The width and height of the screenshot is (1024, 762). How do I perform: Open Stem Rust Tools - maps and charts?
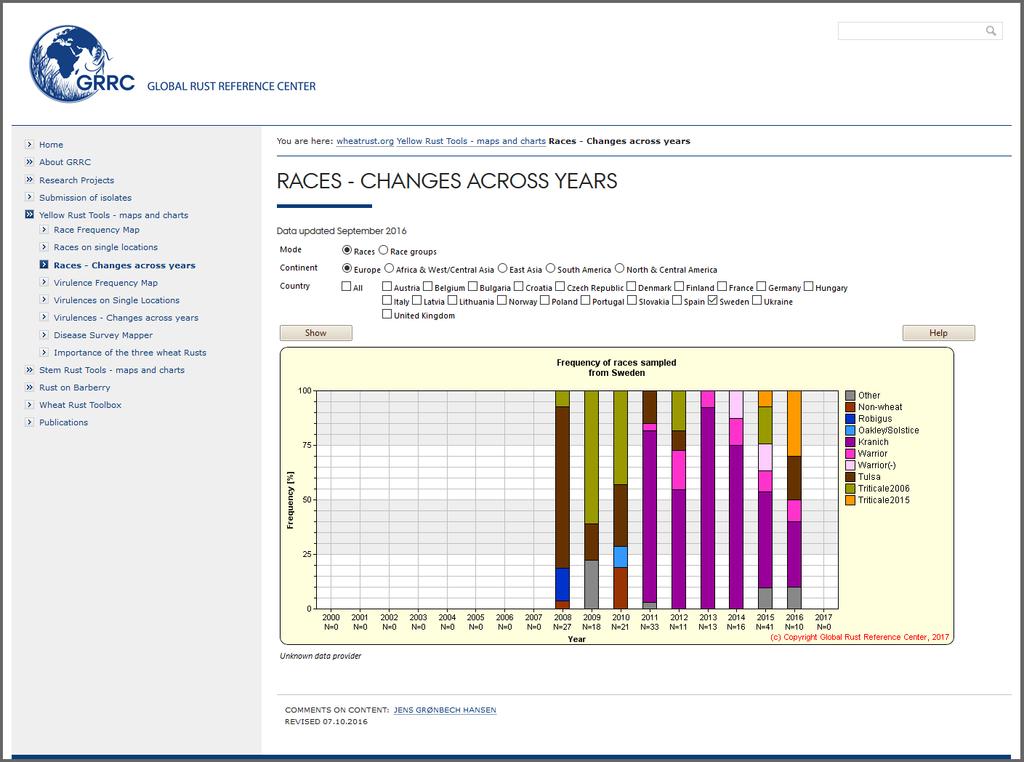pyautogui.click(x=112, y=370)
